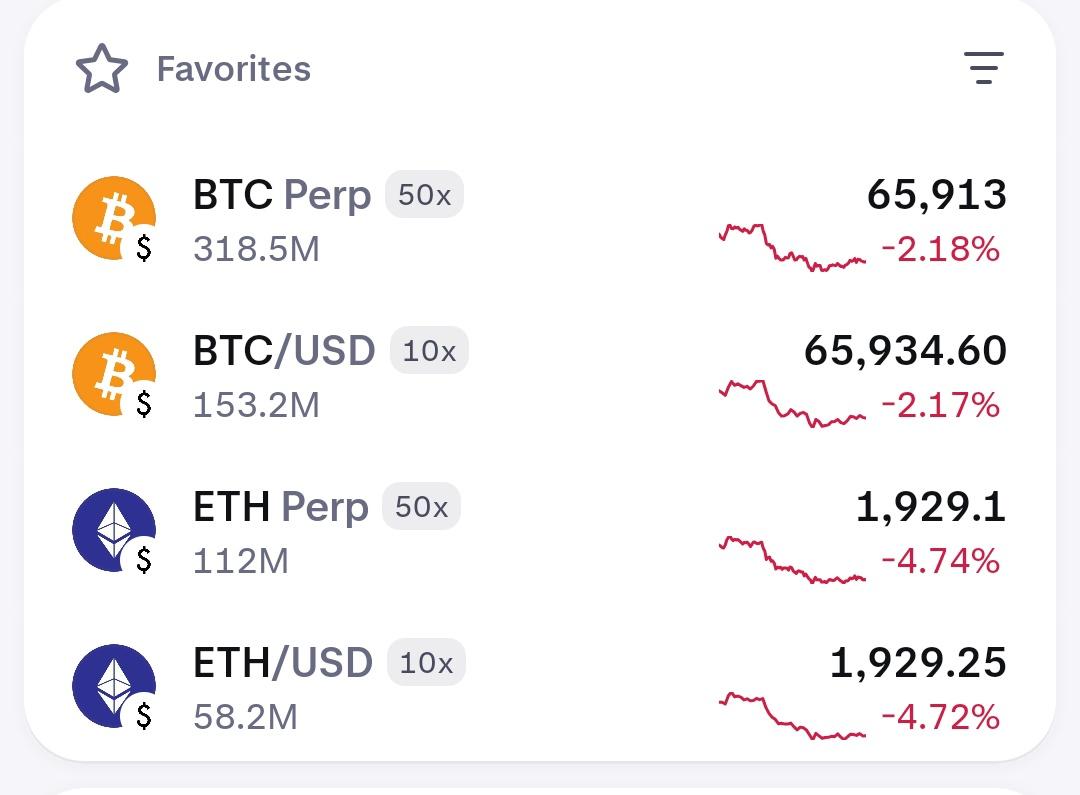Tap the 50x leverage badge on BTC Perp
Screen dimensions: 1080x795
click(x=424, y=195)
